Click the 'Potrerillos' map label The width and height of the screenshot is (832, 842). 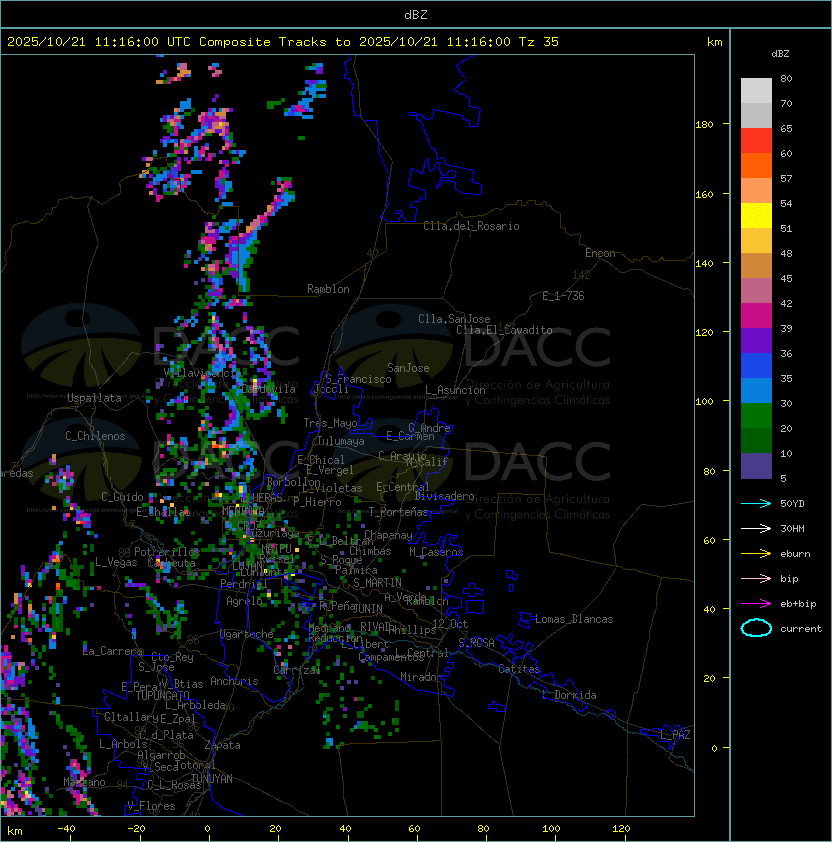[x=167, y=551]
